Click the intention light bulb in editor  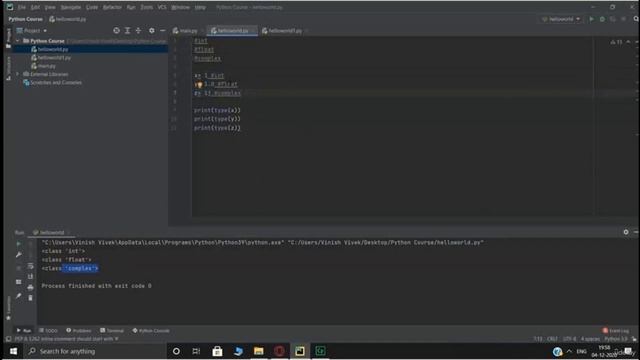pos(199,85)
